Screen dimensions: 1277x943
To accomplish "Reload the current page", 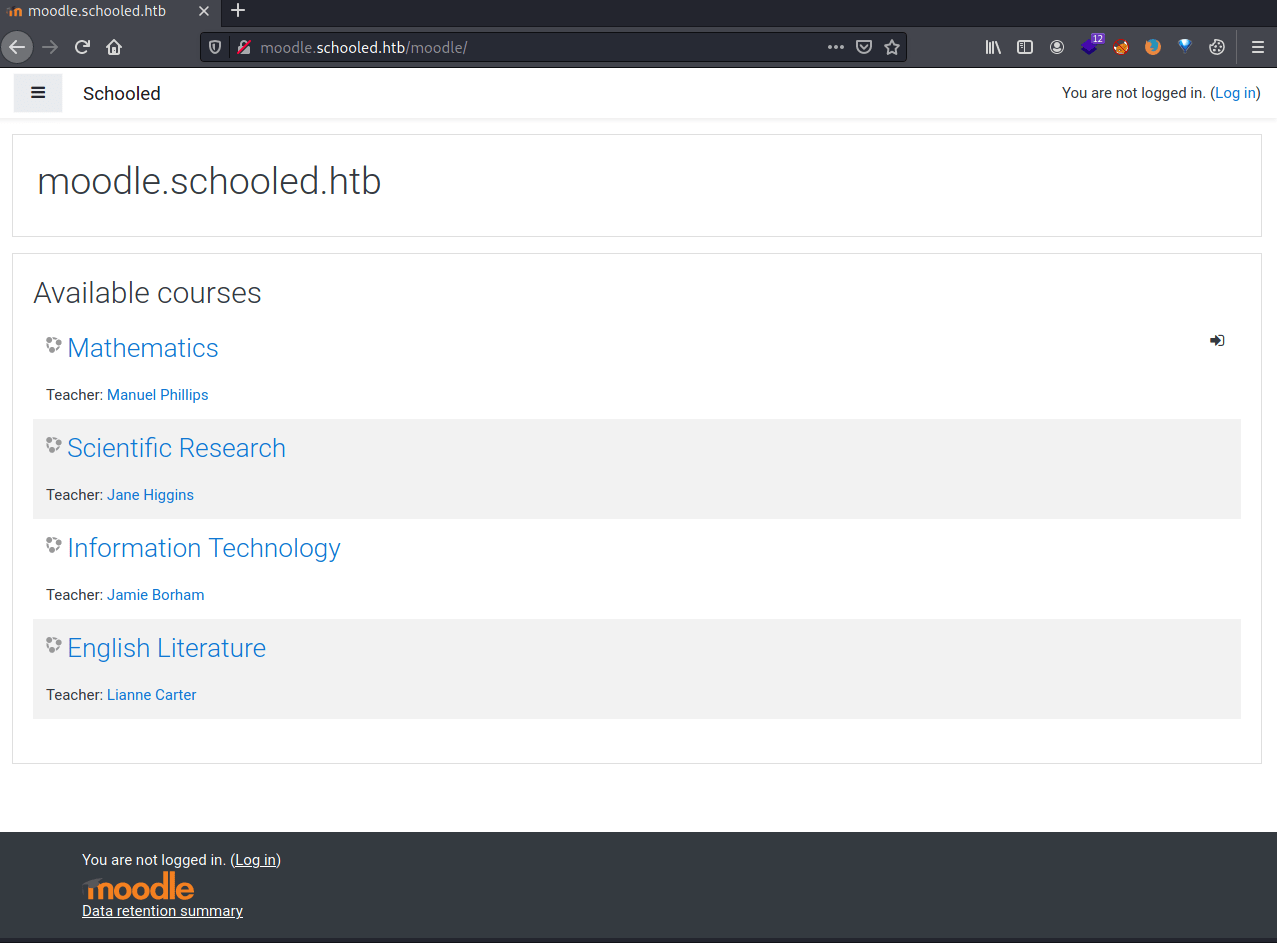I will coord(83,47).
